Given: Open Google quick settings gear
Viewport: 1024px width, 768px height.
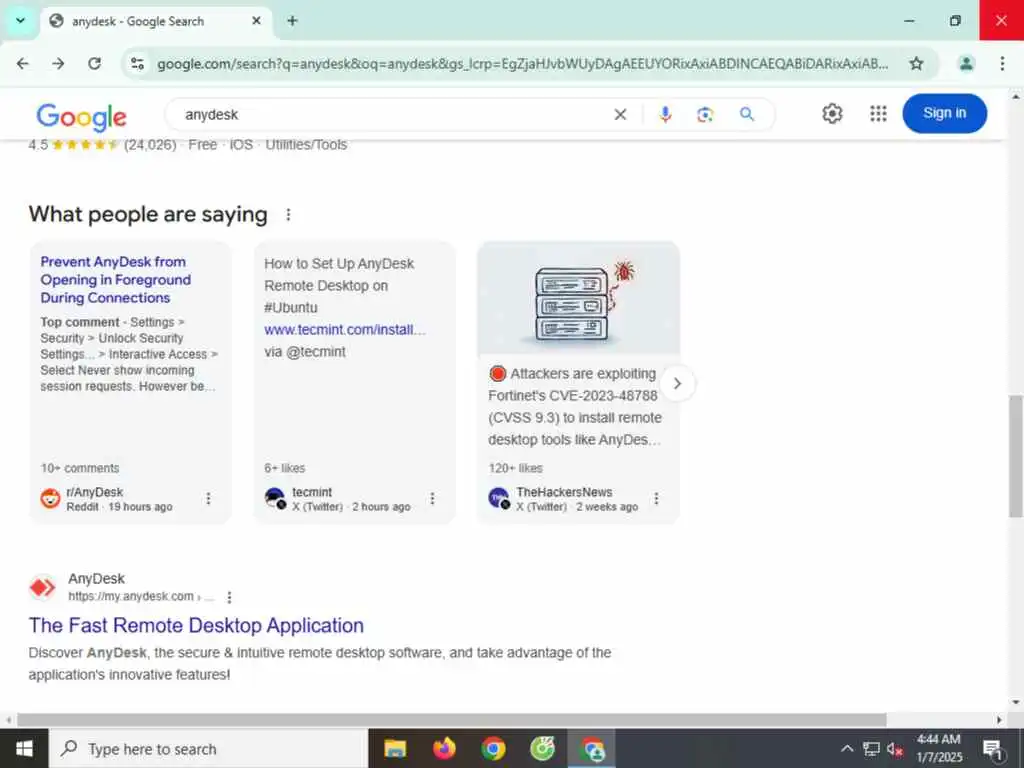Looking at the screenshot, I should tap(832, 114).
